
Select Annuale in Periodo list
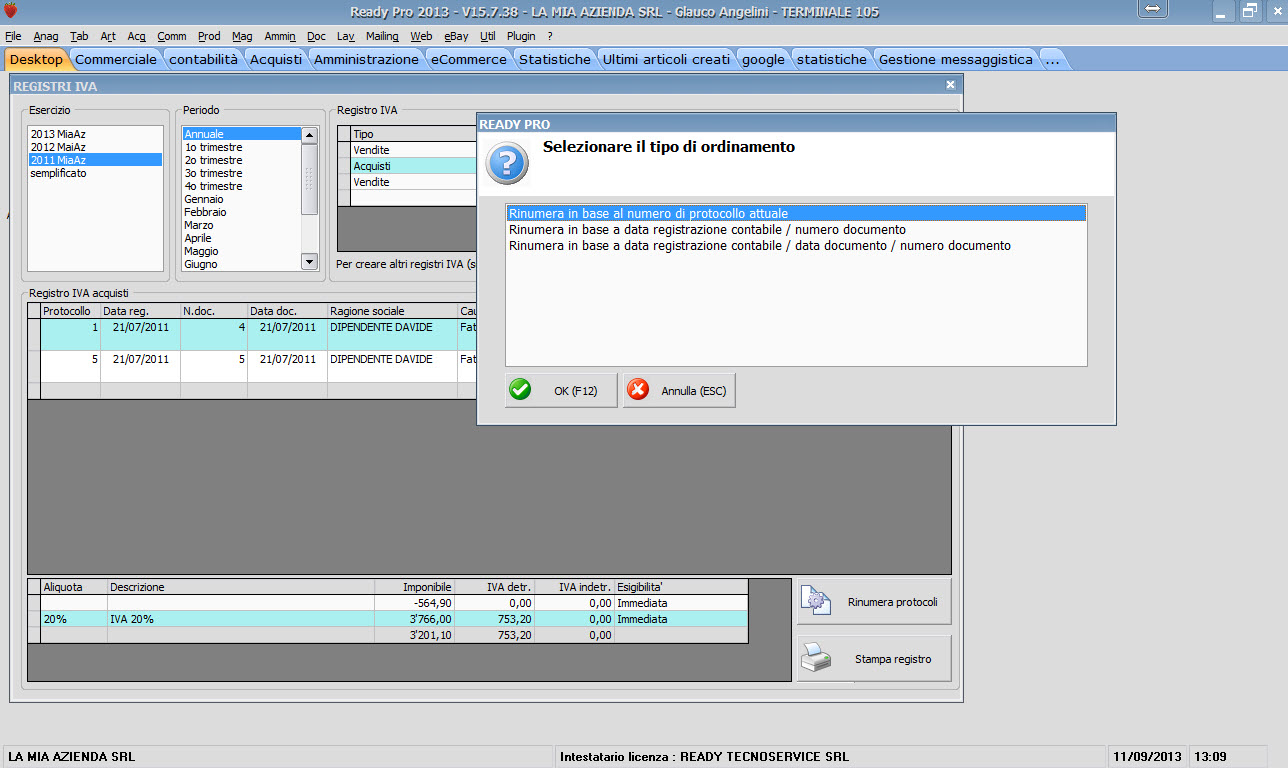click(241, 134)
